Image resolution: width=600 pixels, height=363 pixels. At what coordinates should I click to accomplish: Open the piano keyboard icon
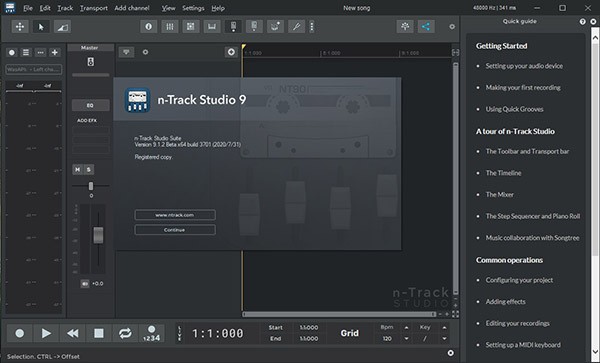(212, 26)
